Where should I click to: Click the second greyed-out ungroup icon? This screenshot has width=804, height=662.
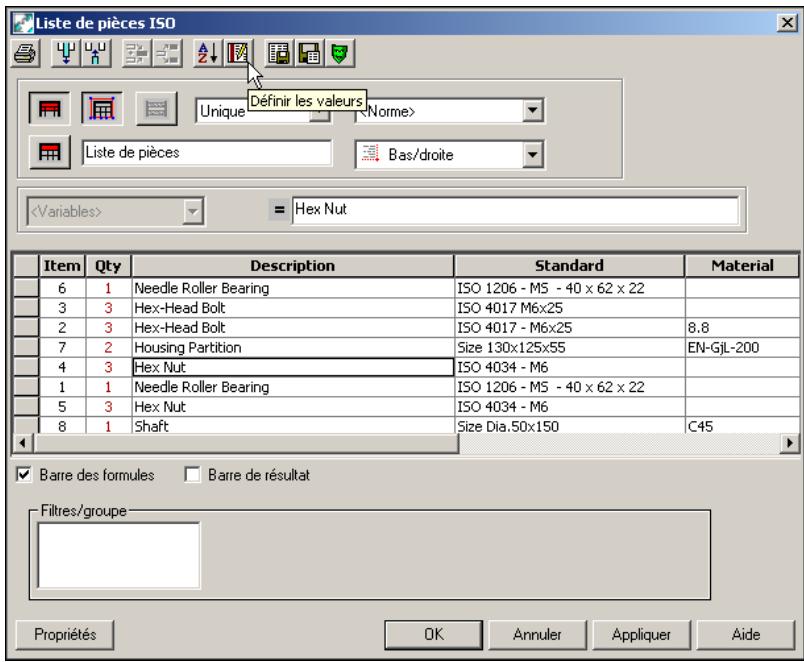click(x=168, y=53)
